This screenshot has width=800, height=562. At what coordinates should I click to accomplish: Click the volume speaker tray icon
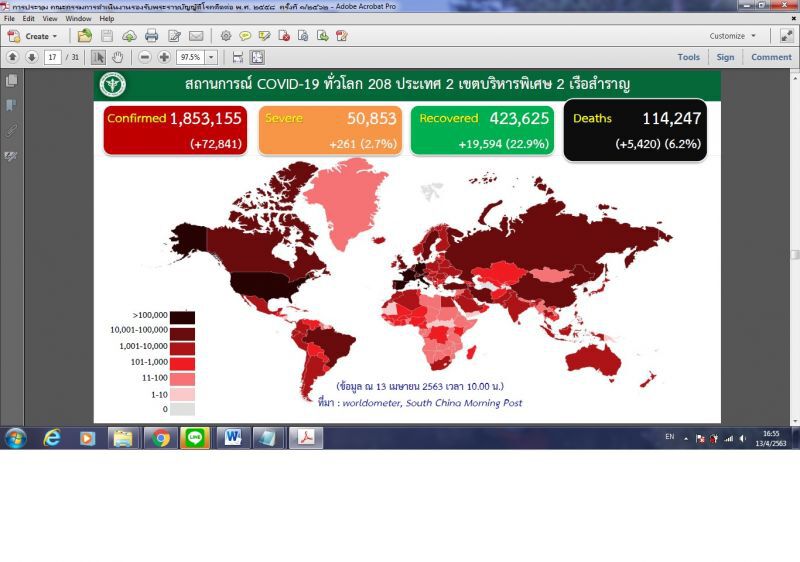tap(743, 439)
